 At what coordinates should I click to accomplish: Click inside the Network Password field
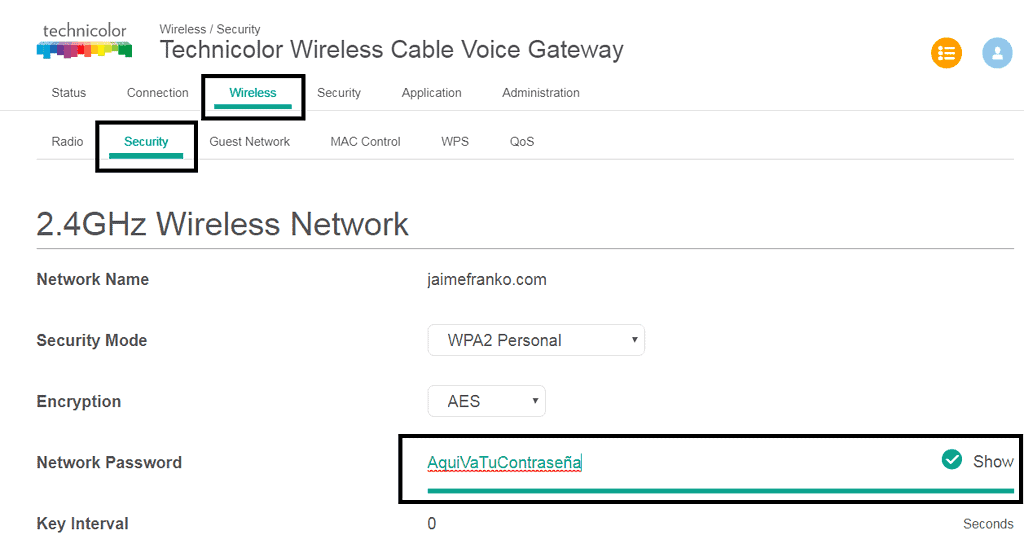[679, 463]
